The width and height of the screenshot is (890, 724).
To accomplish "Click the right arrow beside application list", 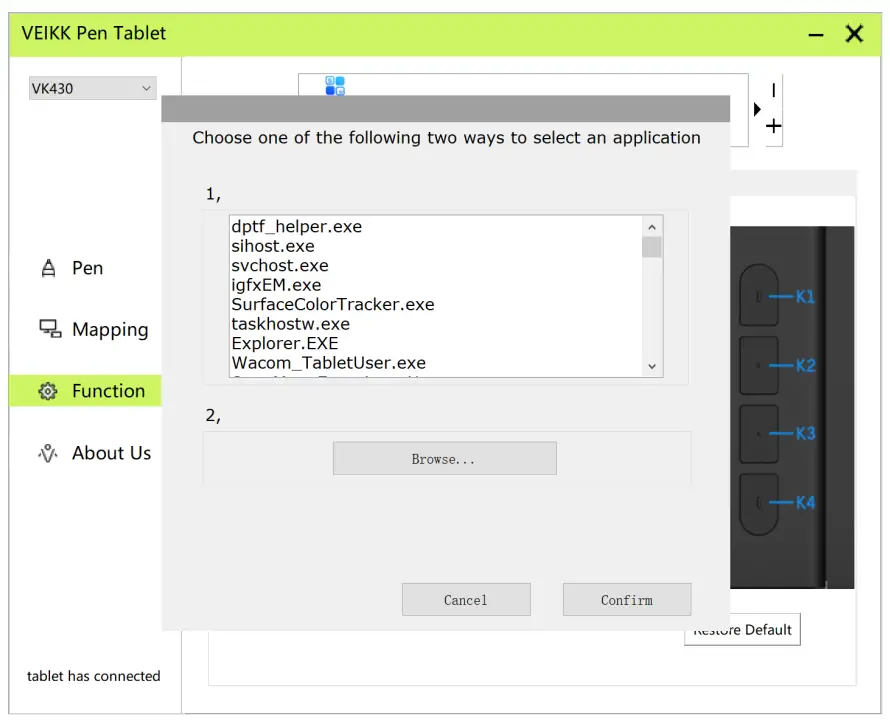I will tap(757, 108).
